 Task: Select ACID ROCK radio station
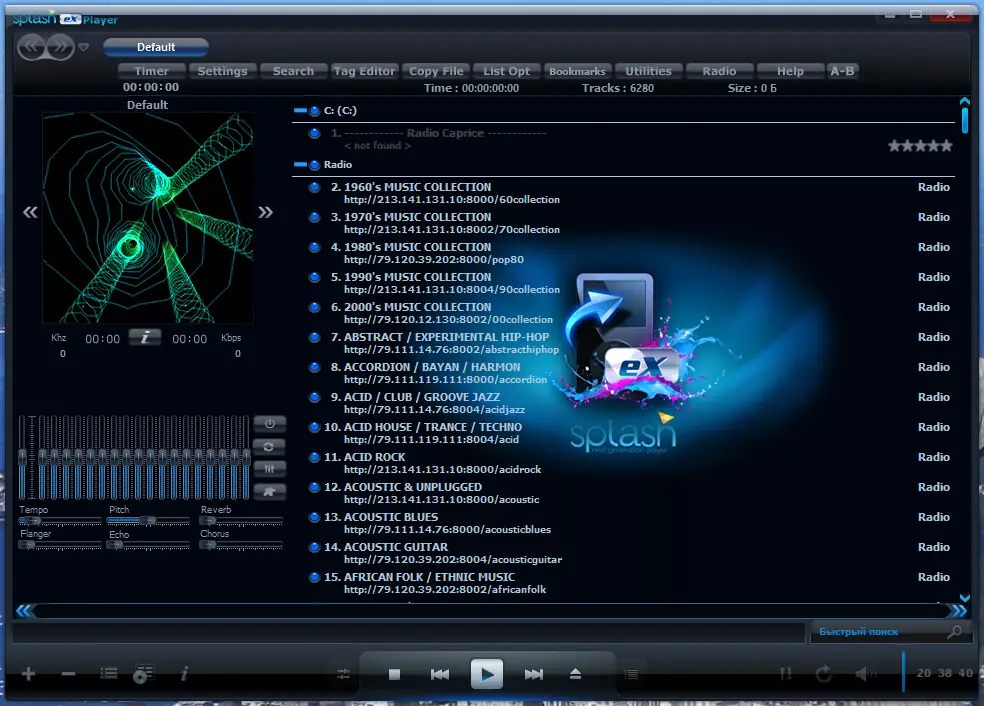pos(623,463)
